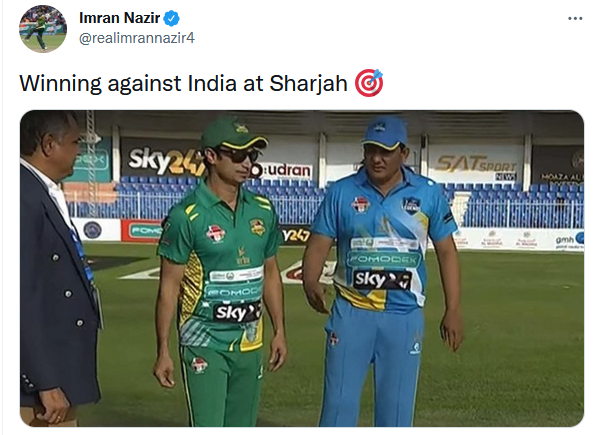
Task: Click the Sky247 banner in the photo
Action: coord(164,160)
